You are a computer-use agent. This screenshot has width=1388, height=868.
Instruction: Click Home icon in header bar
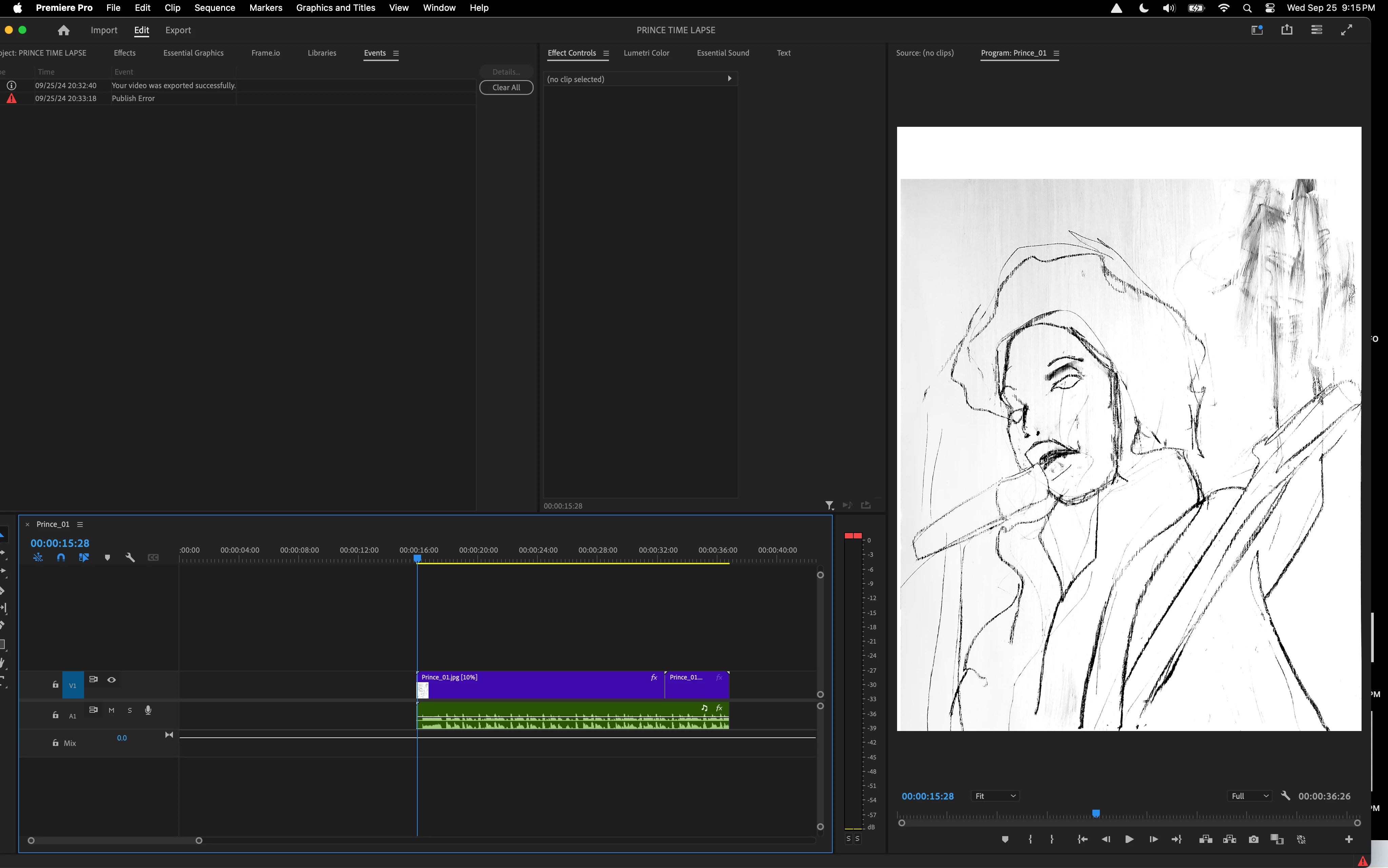[64, 31]
